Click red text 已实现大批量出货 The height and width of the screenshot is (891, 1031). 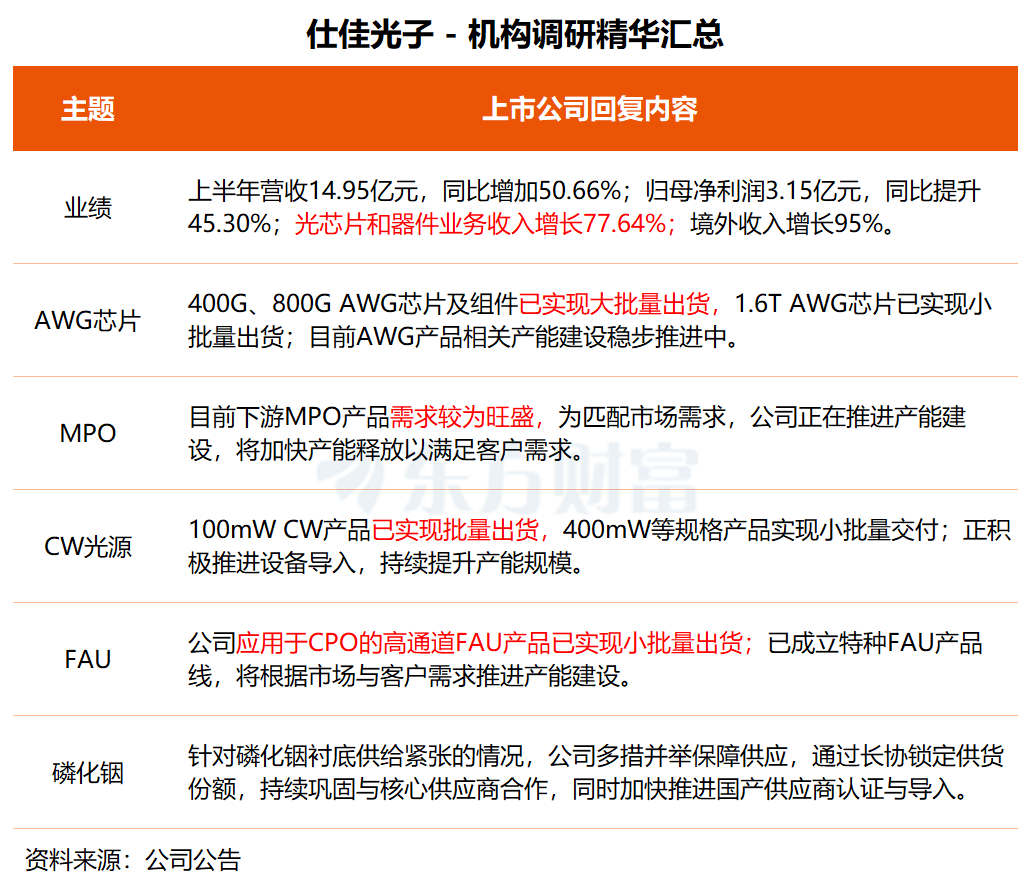pyautogui.click(x=614, y=304)
